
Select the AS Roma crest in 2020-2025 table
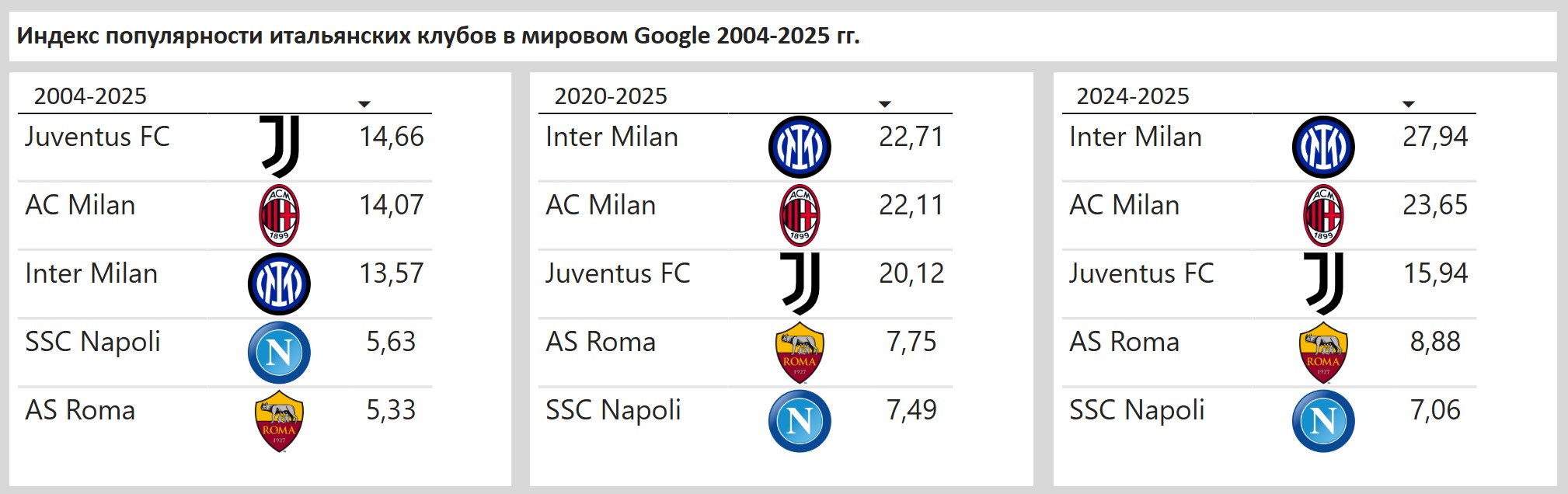[800, 352]
